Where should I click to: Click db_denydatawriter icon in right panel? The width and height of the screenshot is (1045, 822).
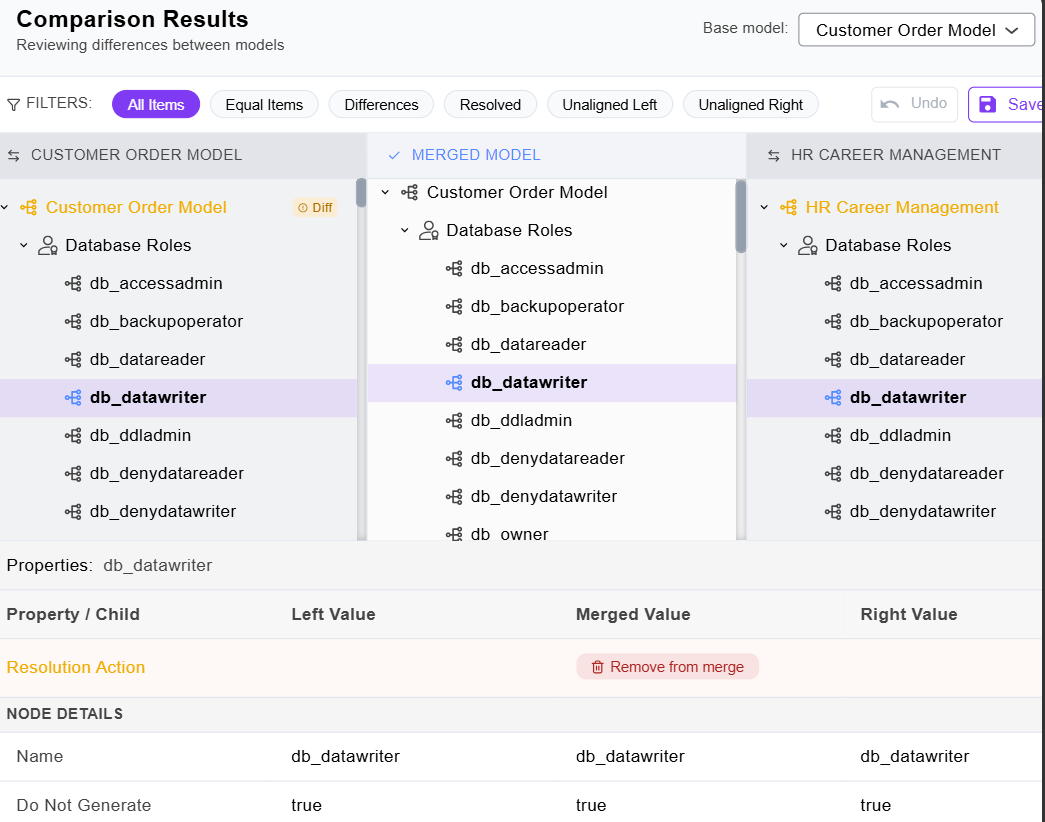833,511
